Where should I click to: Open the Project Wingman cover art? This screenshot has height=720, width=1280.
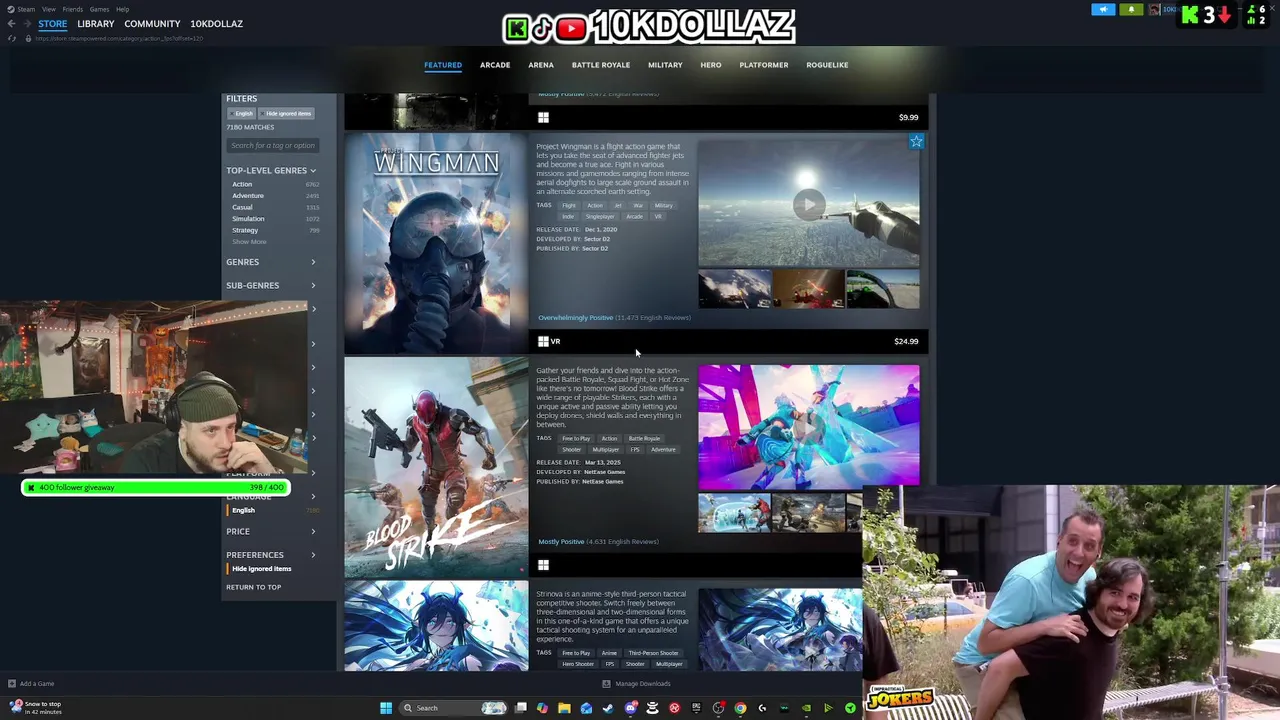[x=436, y=243]
